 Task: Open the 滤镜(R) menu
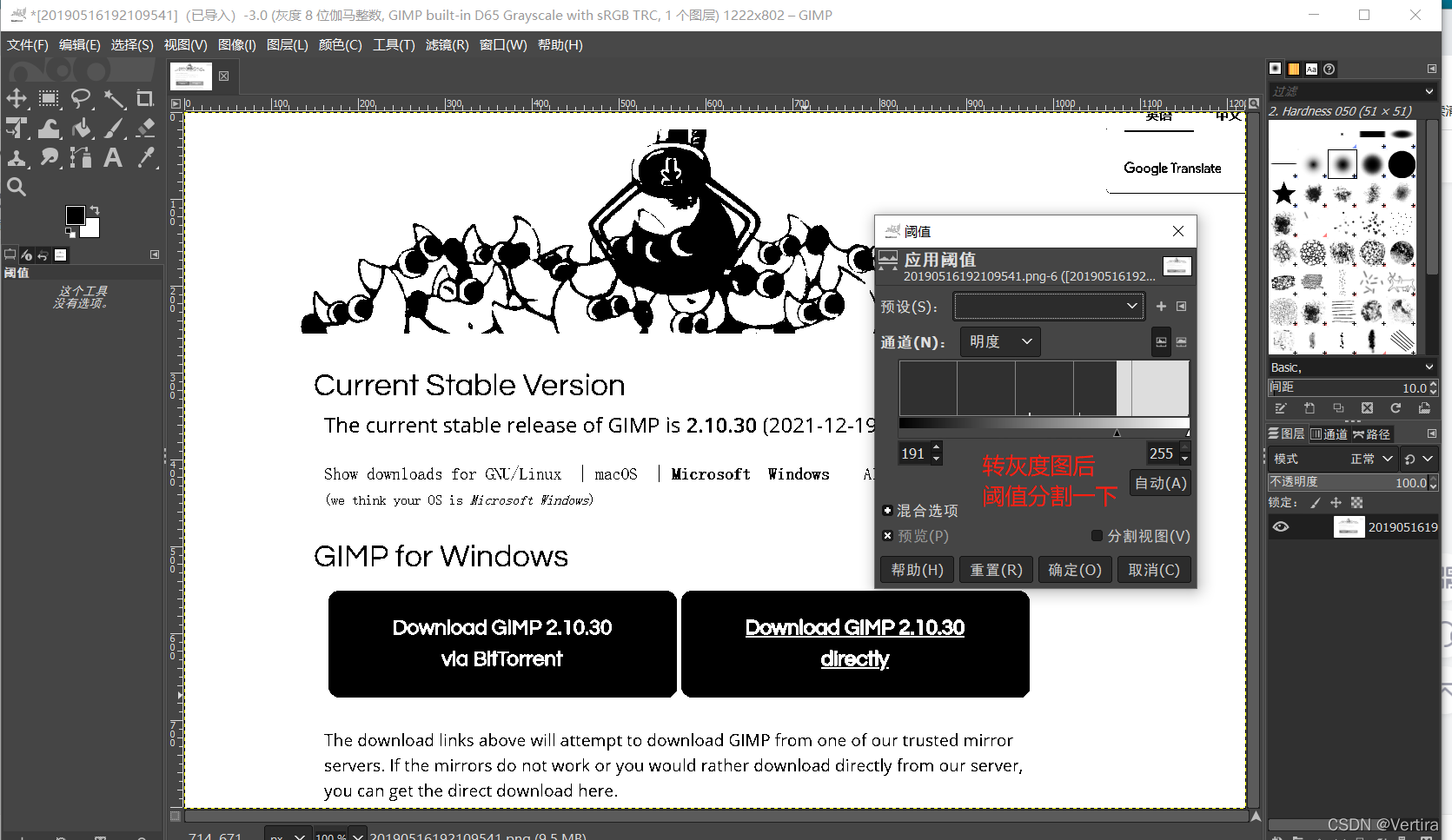tap(448, 45)
